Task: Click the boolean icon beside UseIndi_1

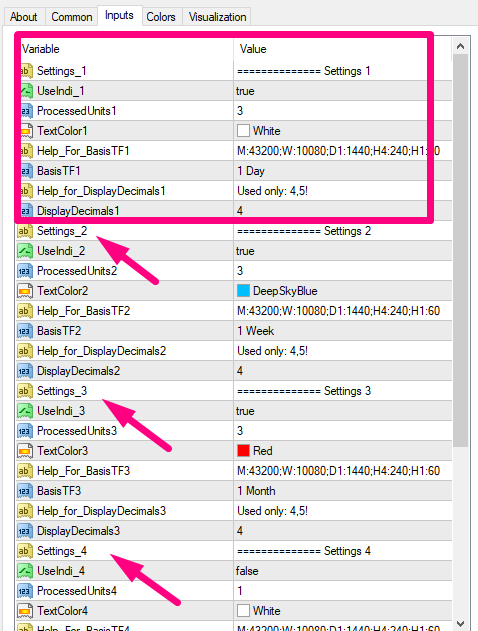Action: 26,91
